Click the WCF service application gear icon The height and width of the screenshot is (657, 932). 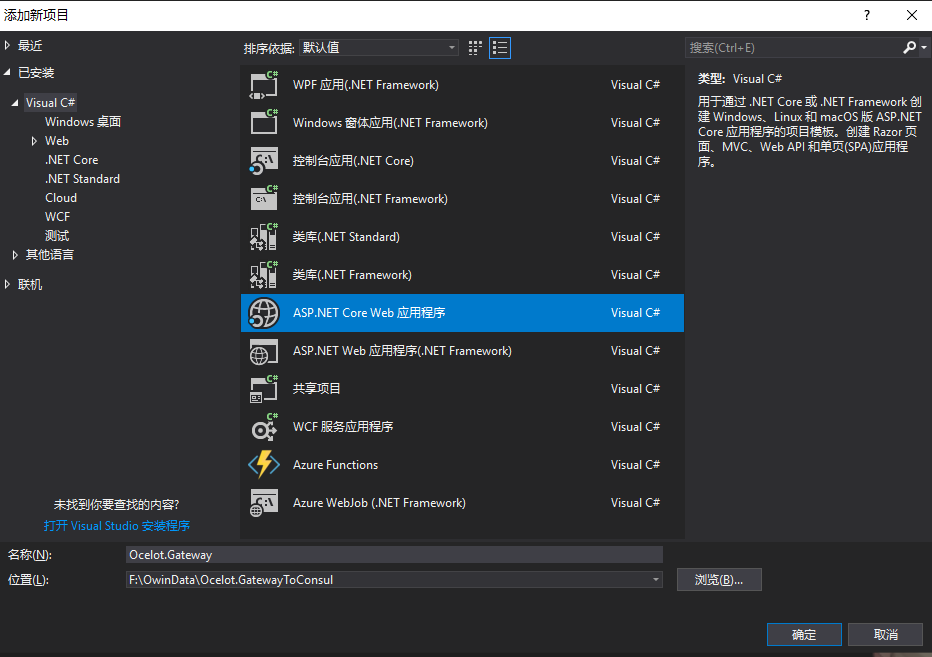[264, 427]
